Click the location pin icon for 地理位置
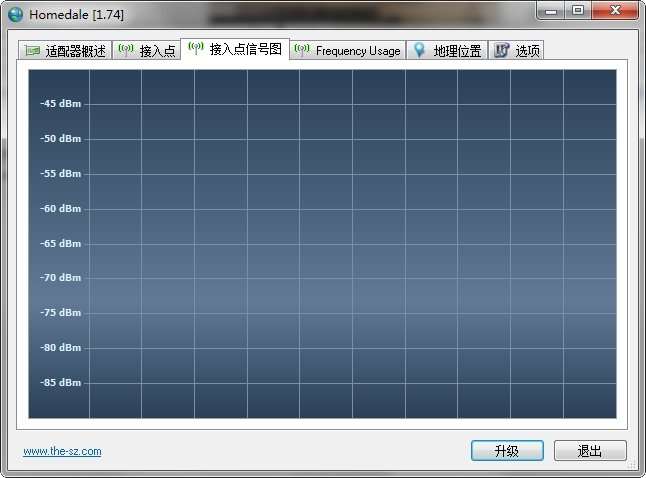The height and width of the screenshot is (478, 646). 419,50
